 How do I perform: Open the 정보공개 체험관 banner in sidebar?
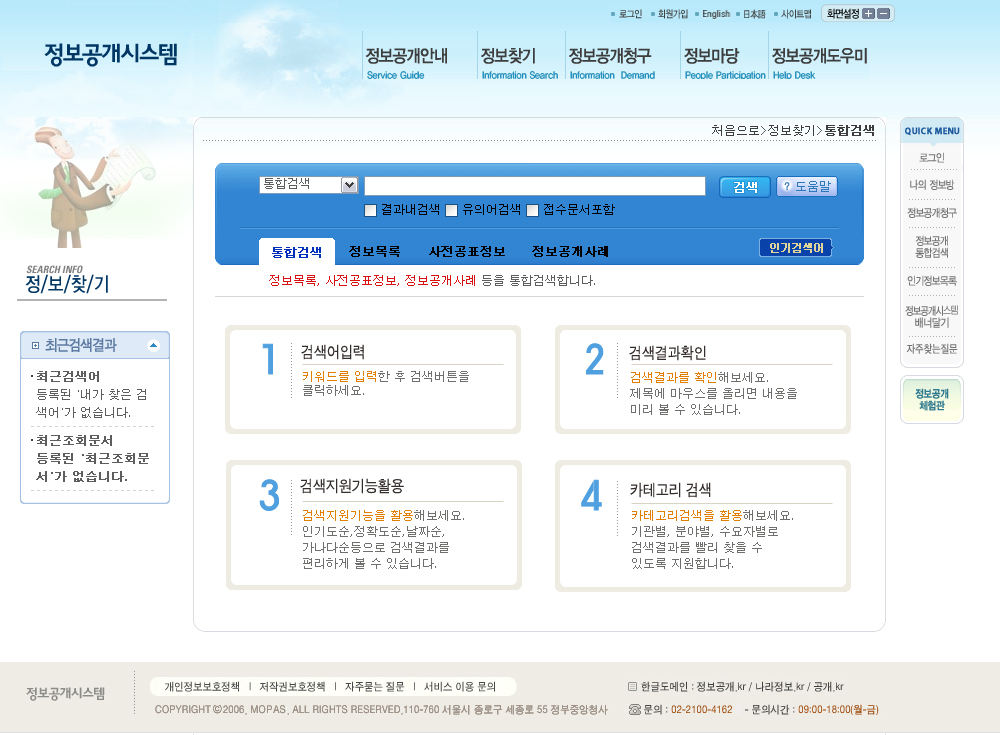(931, 399)
